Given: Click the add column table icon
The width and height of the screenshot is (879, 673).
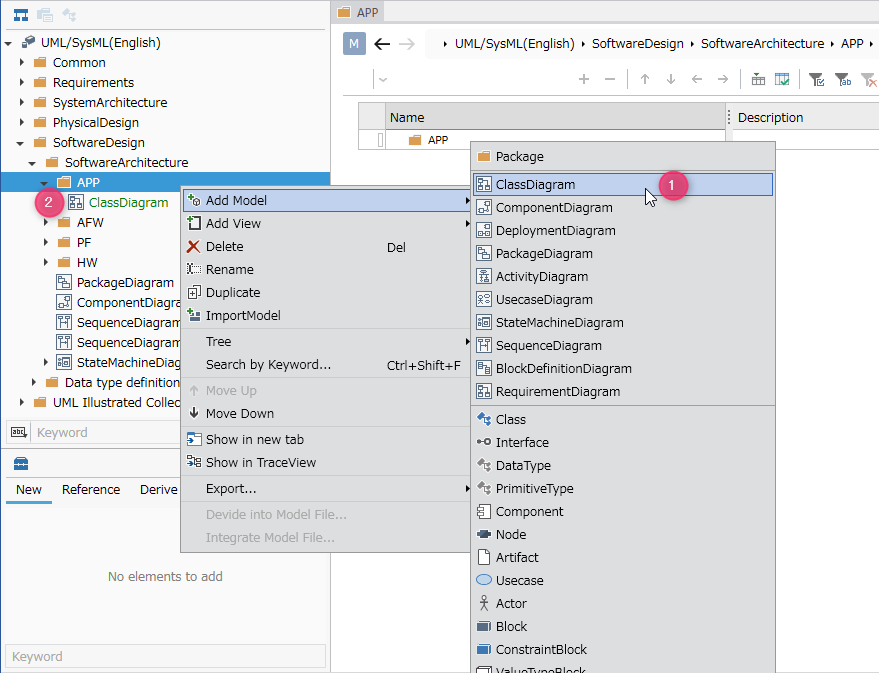Looking at the screenshot, I should (758, 80).
